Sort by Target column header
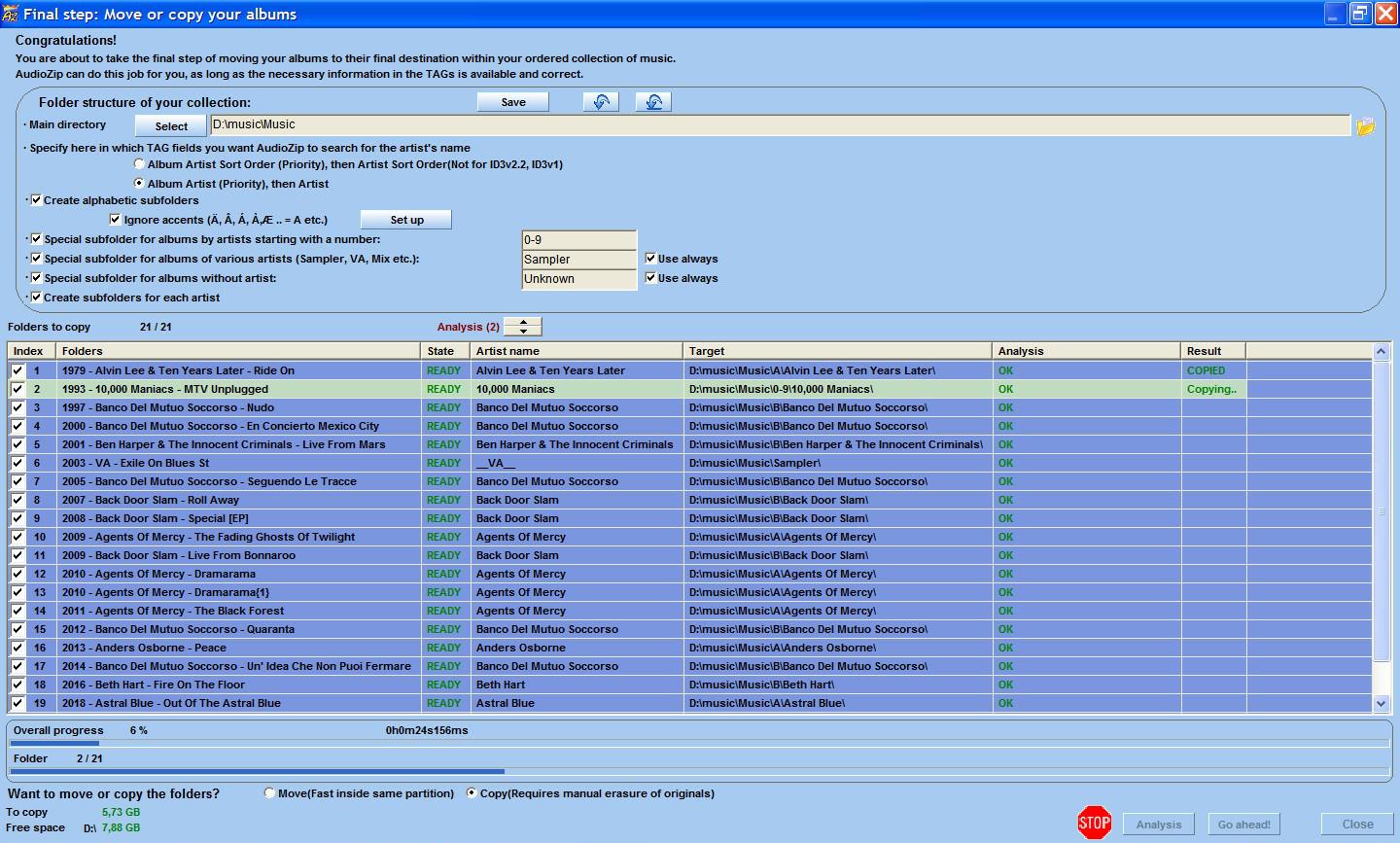 (x=837, y=351)
